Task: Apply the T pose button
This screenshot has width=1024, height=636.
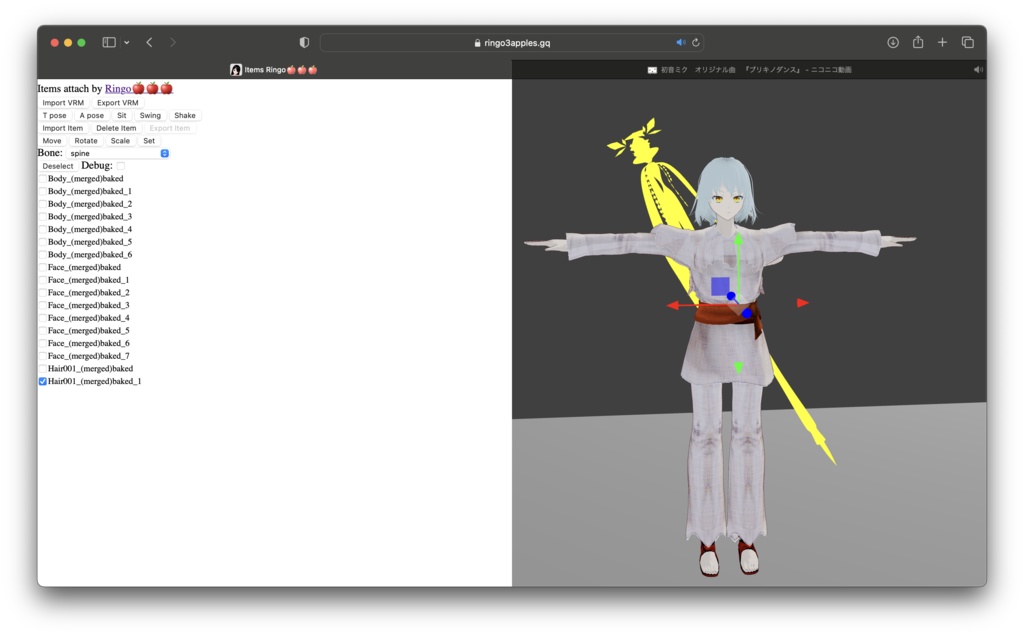Action: [x=54, y=115]
